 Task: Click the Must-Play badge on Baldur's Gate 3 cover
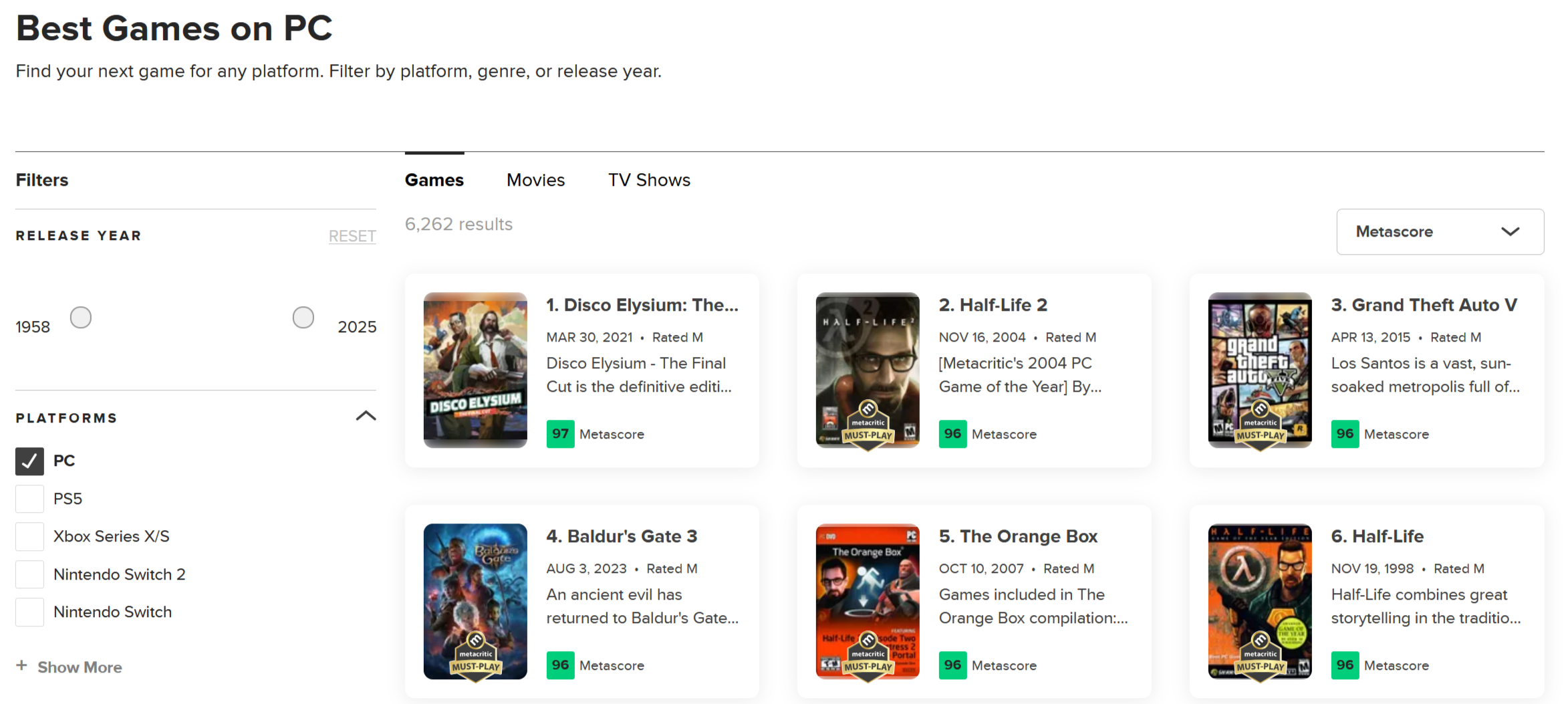coord(475,657)
